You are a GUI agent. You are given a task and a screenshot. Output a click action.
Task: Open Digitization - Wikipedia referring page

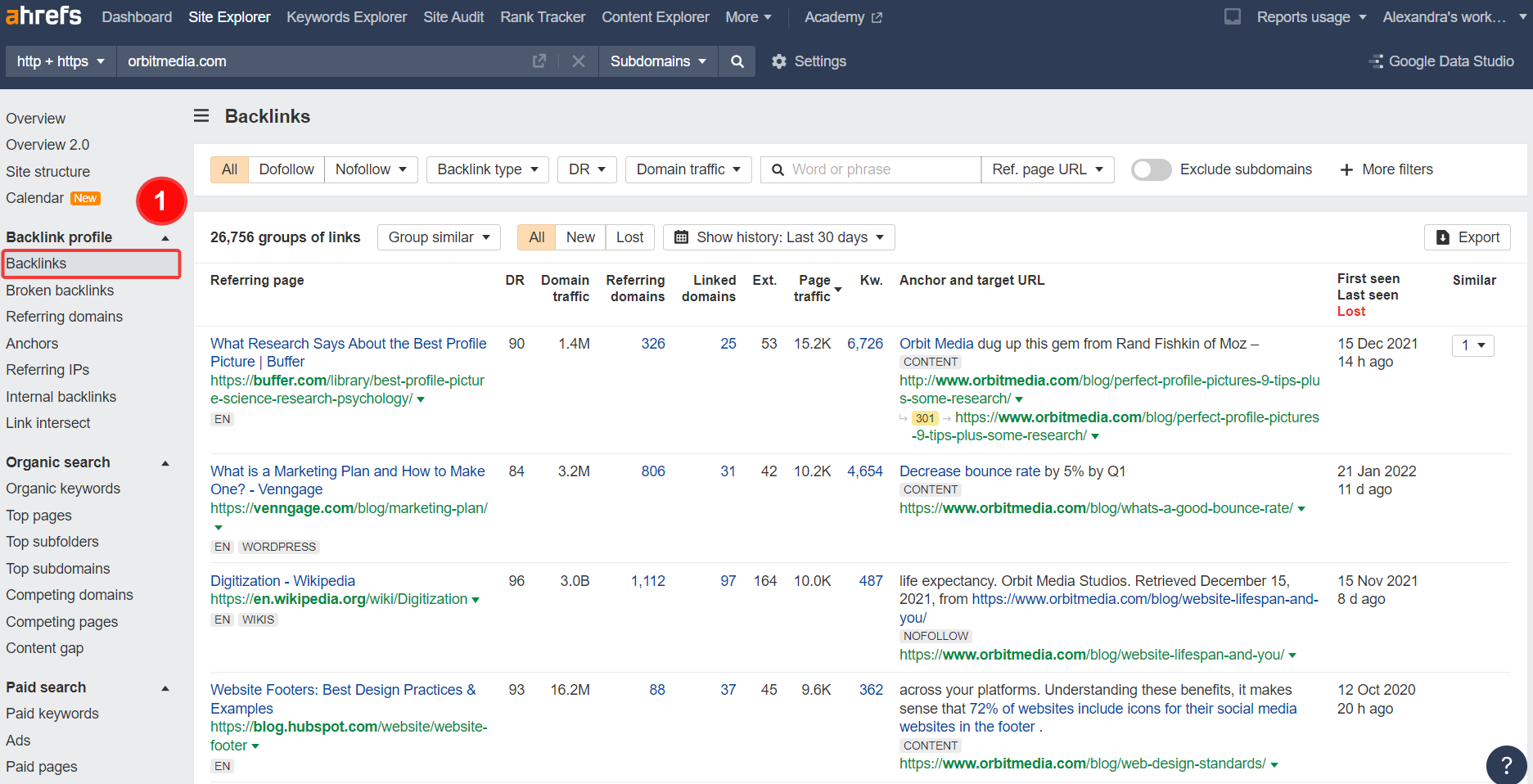tap(282, 581)
